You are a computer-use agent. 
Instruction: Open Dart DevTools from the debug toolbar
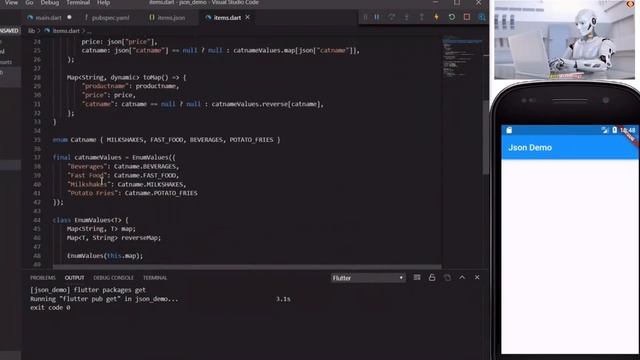(482, 17)
